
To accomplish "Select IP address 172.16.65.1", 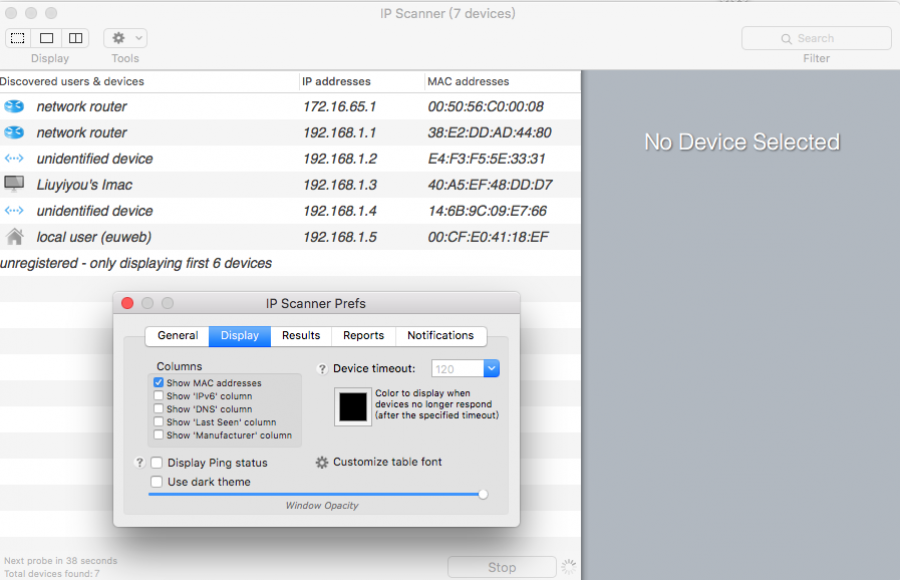I will coord(339,107).
